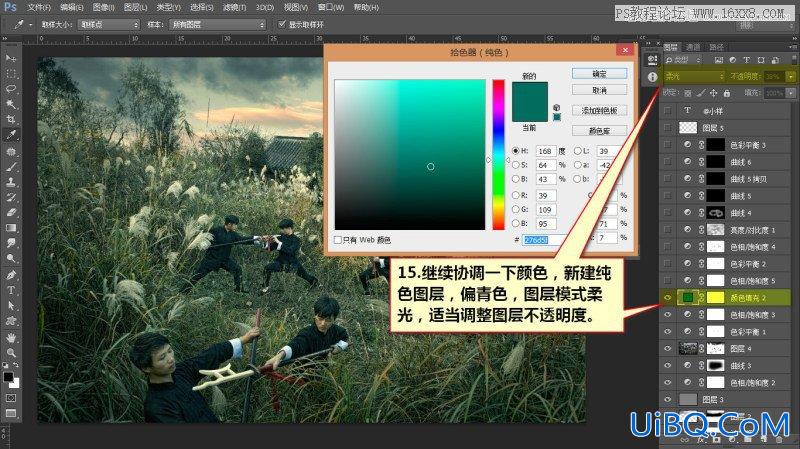The height and width of the screenshot is (449, 800).
Task: Open the layer filter type dropdown
Action: point(684,60)
